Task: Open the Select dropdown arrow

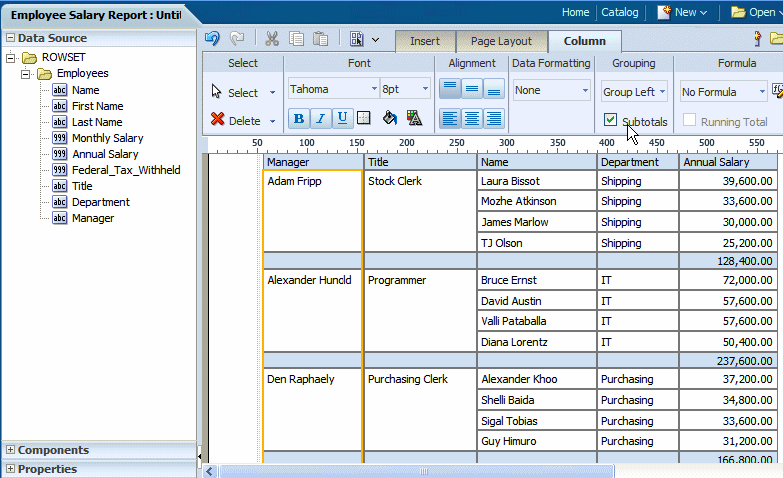Action: click(273, 92)
